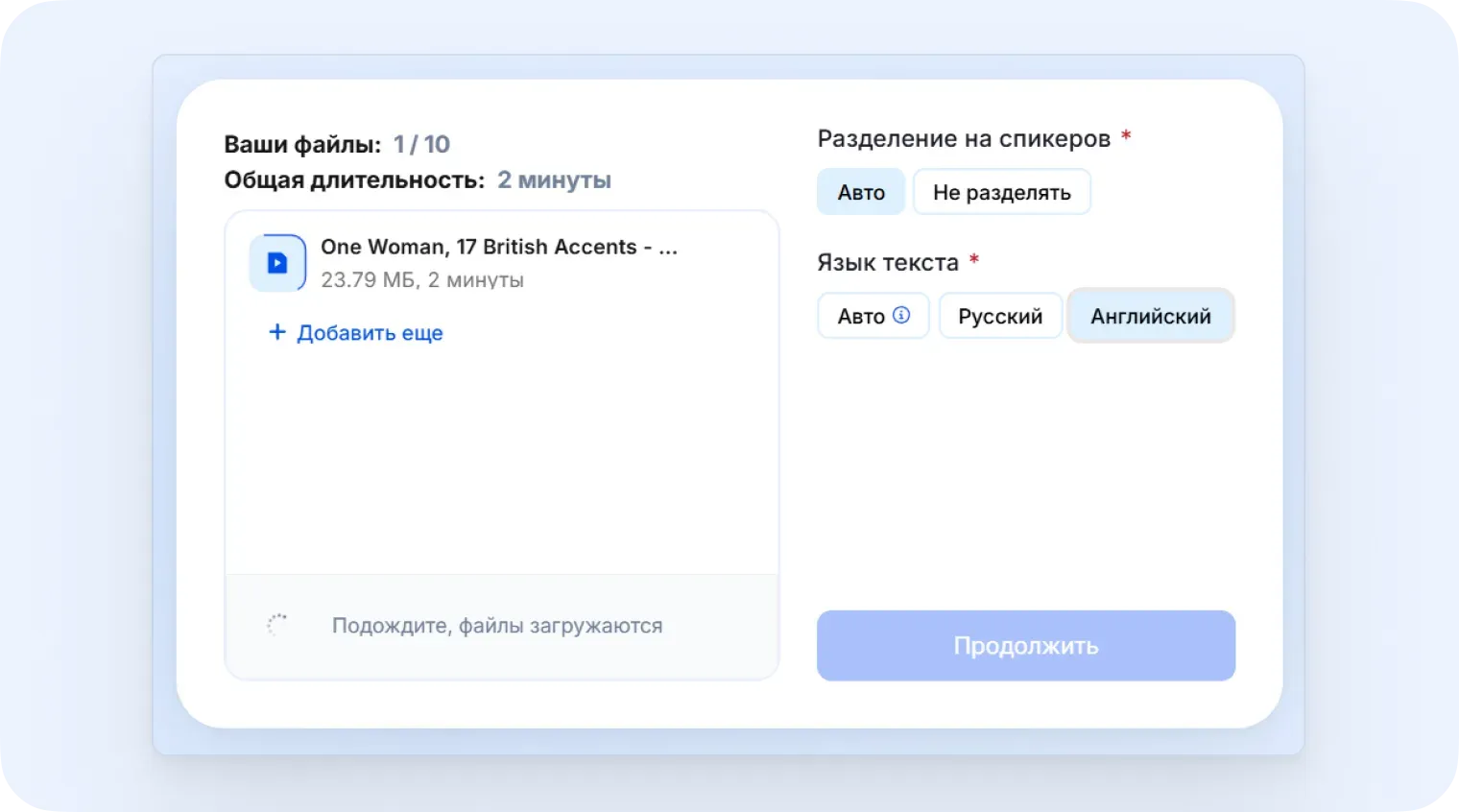Click the loading spinner icon
This screenshot has height=812, width=1459.
pos(276,625)
